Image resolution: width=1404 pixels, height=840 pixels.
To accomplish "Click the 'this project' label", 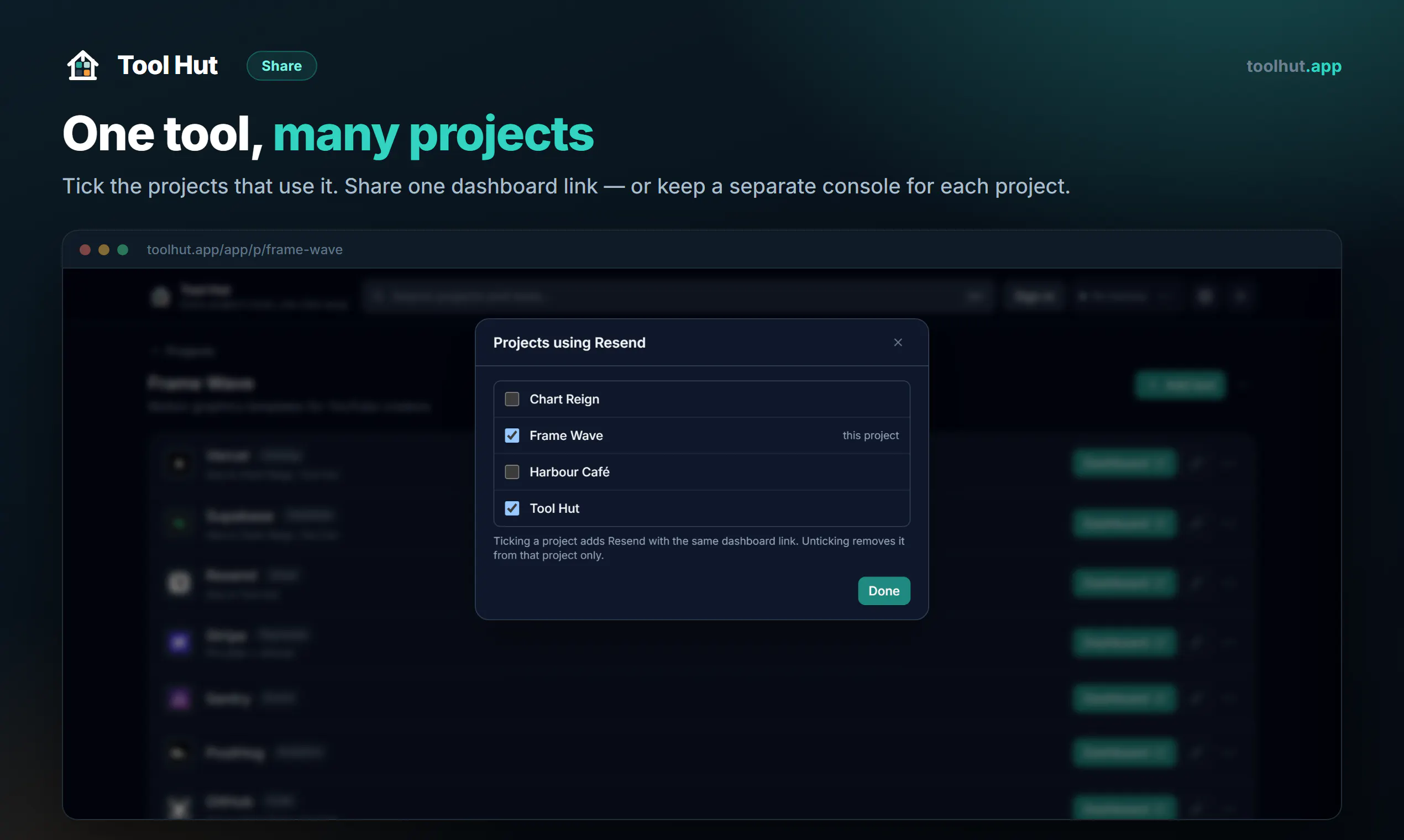I will click(870, 435).
